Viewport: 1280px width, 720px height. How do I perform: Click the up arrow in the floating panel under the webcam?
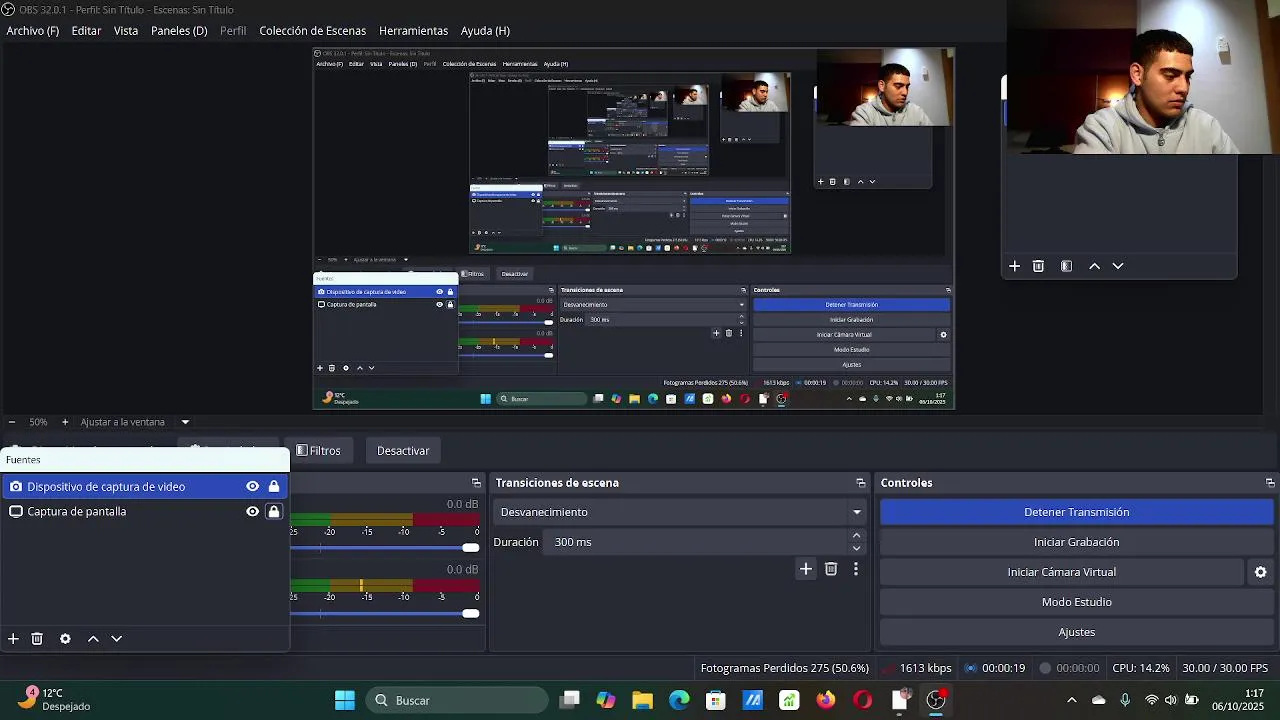[1094, 266]
